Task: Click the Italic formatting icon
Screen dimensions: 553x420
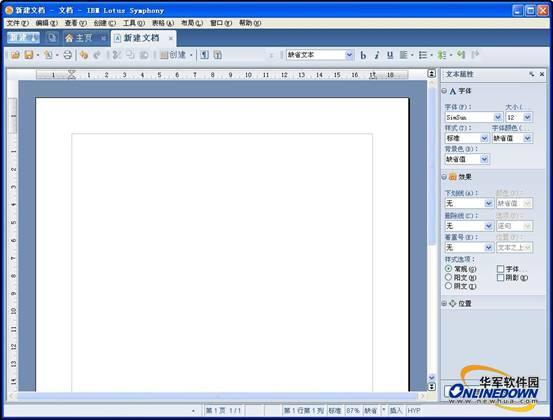Action: tap(377, 55)
